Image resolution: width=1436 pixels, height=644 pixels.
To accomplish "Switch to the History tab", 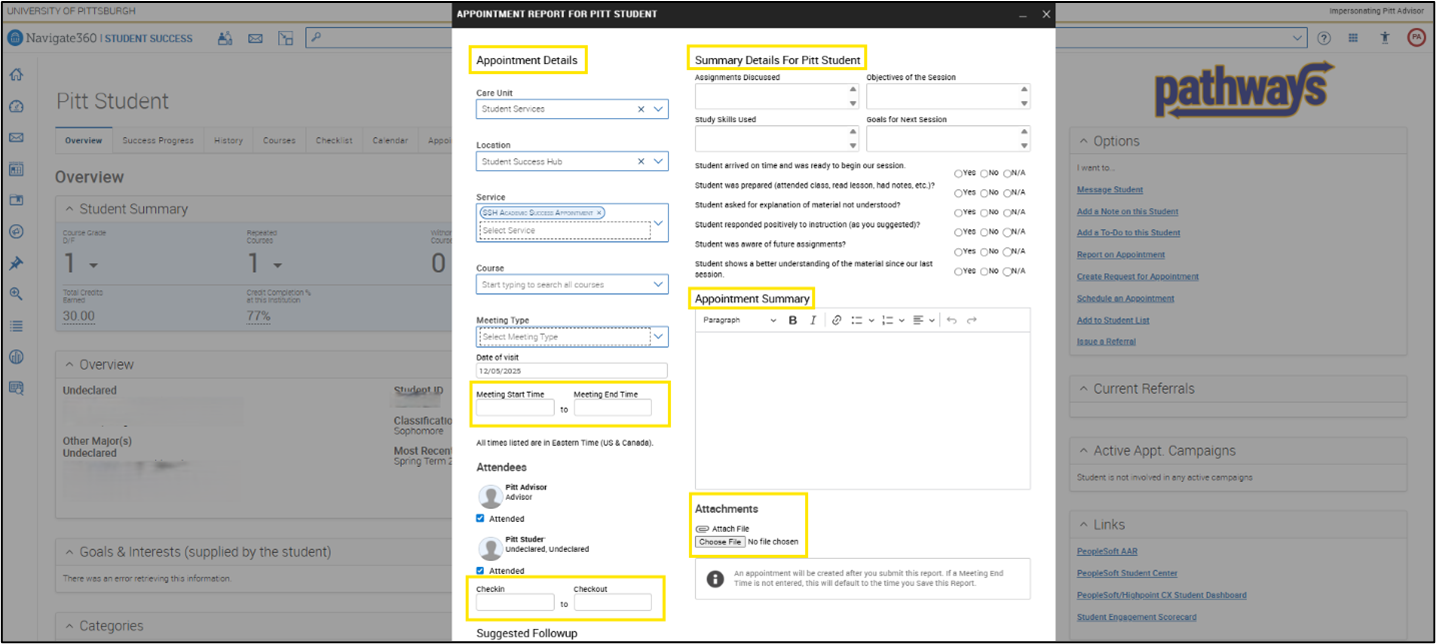I will [x=228, y=141].
